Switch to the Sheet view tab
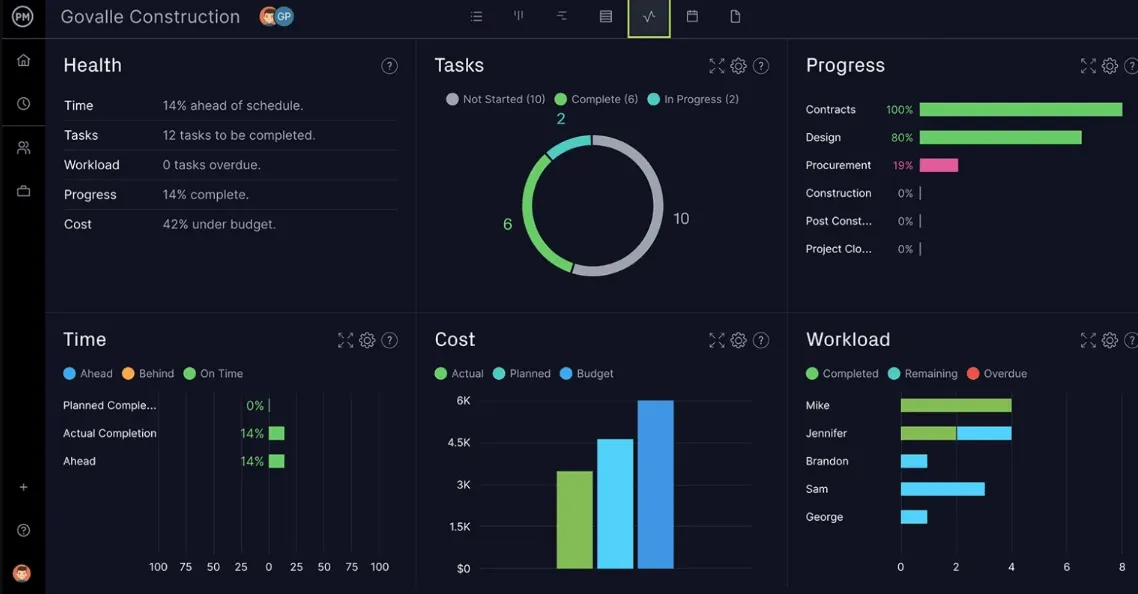Image resolution: width=1138 pixels, height=594 pixels. click(x=605, y=16)
